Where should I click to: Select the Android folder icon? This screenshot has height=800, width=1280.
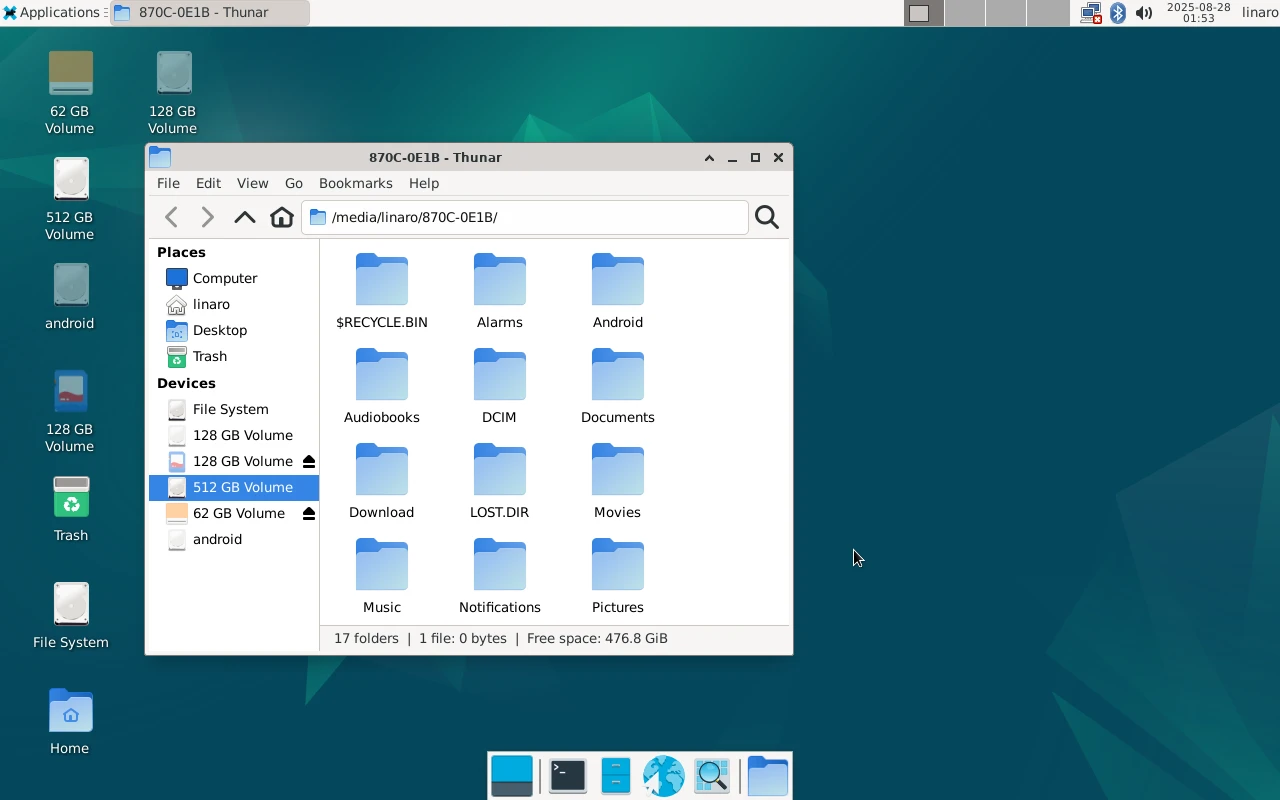(618, 280)
